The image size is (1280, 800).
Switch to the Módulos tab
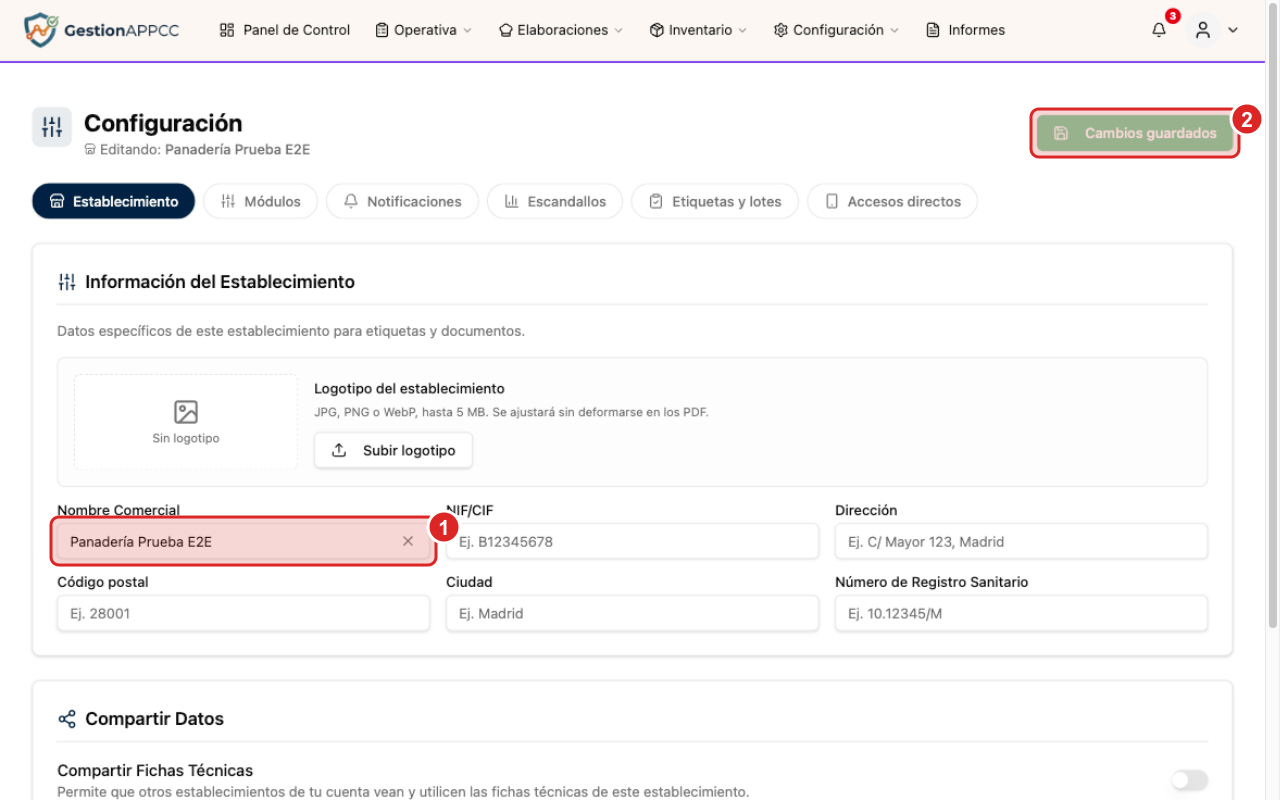260,201
